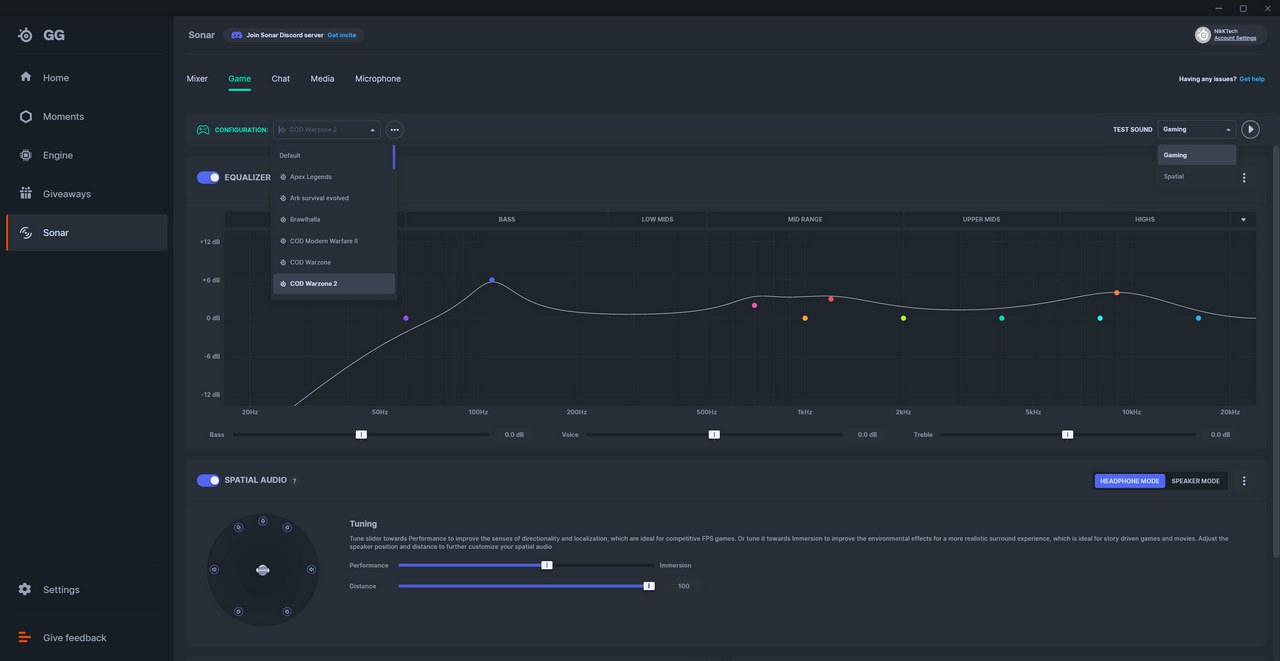Click the Treble slider handle
This screenshot has width=1280, height=661.
(x=1067, y=435)
